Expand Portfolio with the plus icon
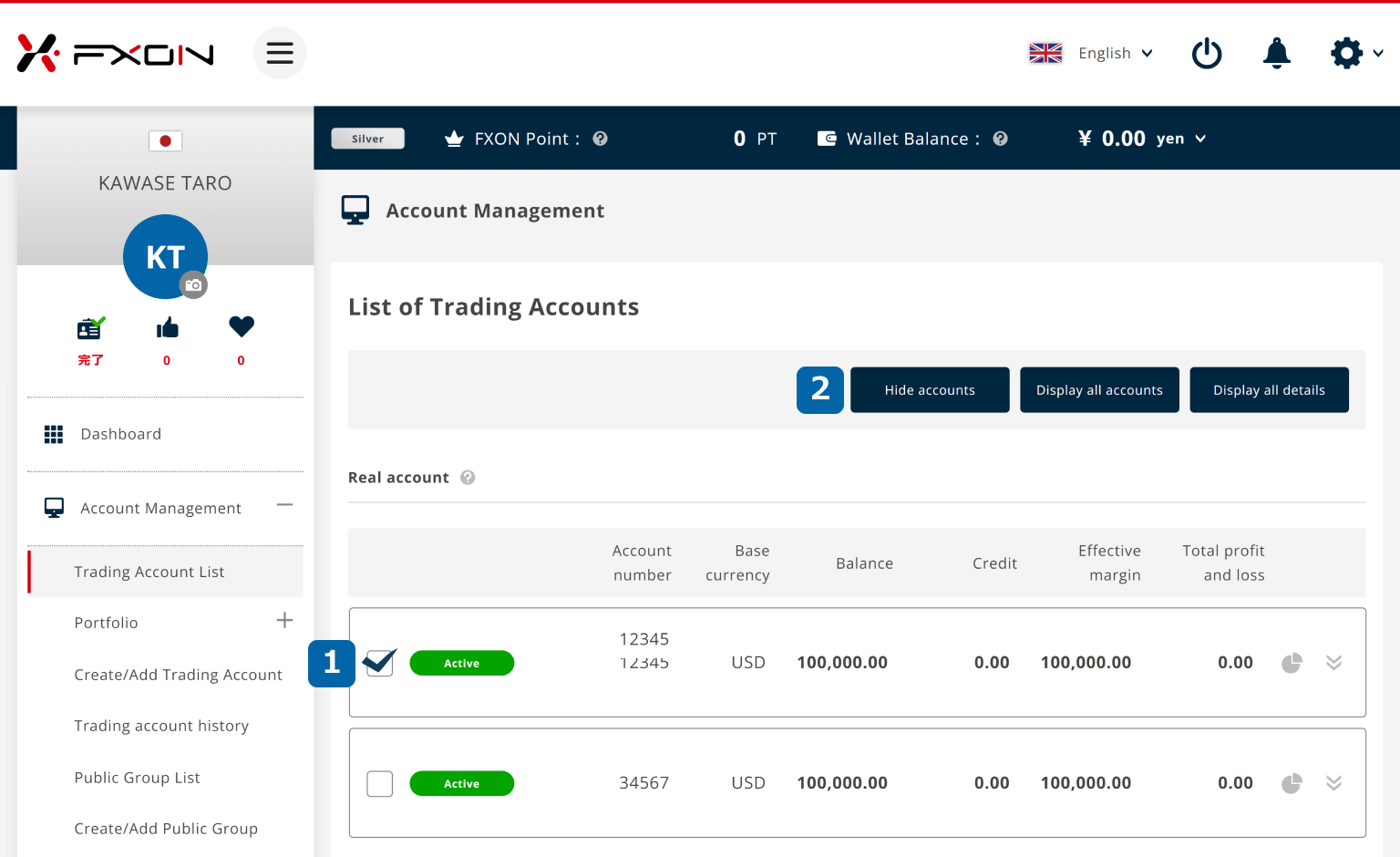This screenshot has width=1400, height=857. pos(284,620)
